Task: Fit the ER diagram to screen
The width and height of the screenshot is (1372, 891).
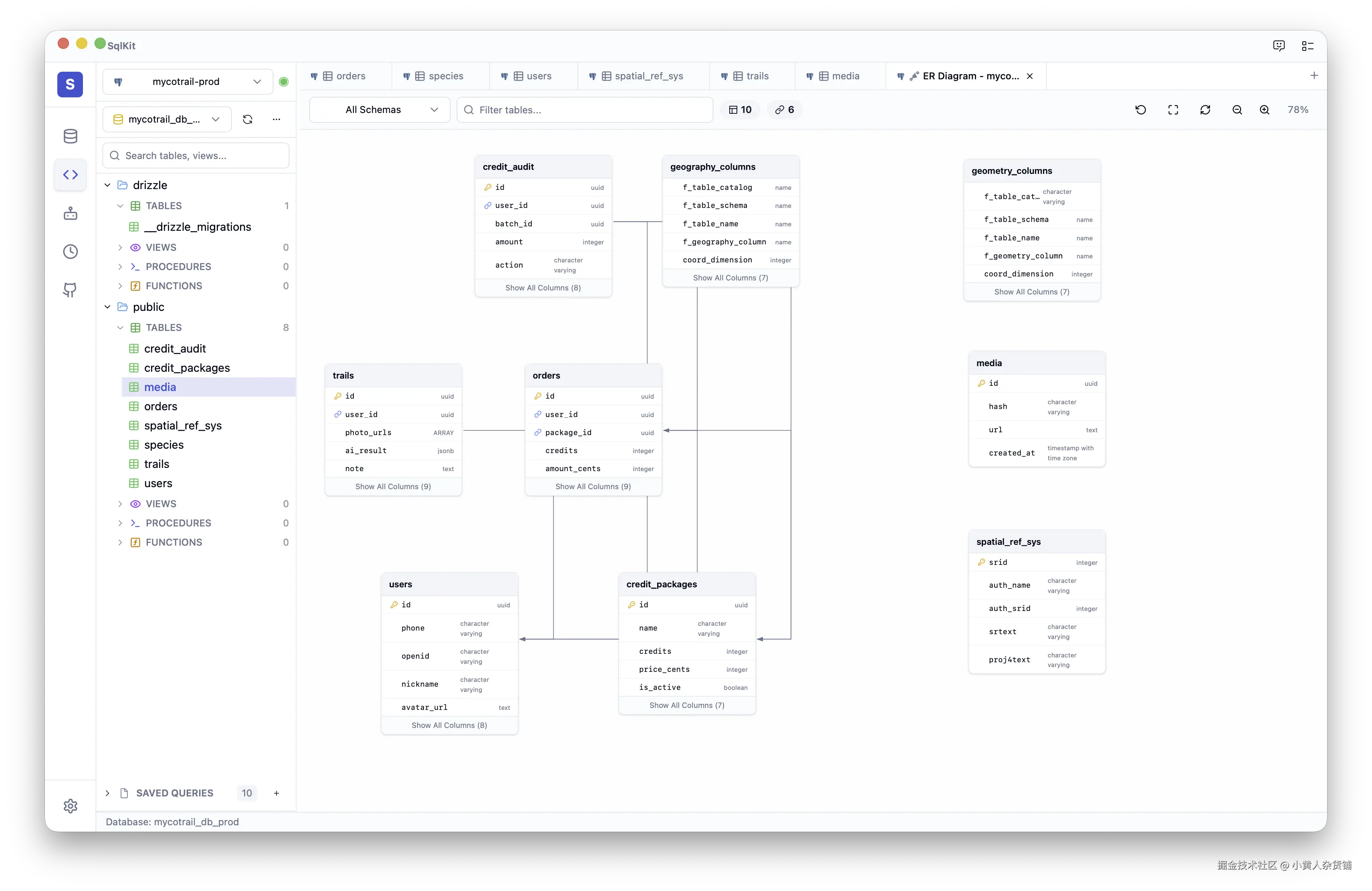Action: coord(1172,109)
